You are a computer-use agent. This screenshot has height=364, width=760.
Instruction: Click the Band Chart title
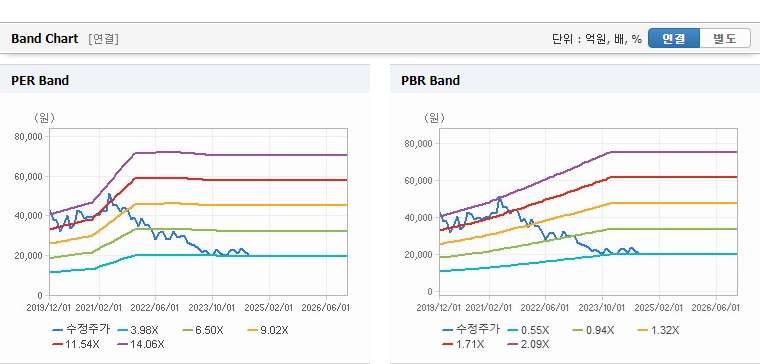point(45,39)
